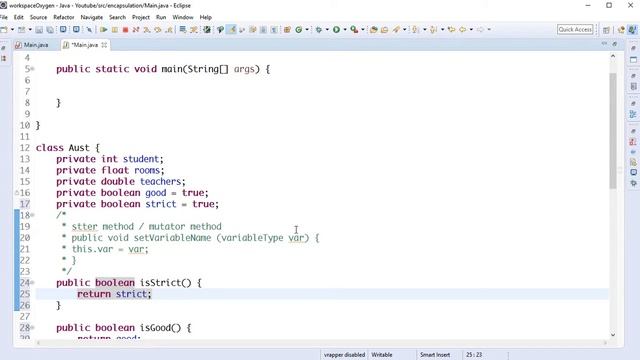Image resolution: width=640 pixels, height=360 pixels.
Task: Open the Refactor menu
Action: pos(64,17)
